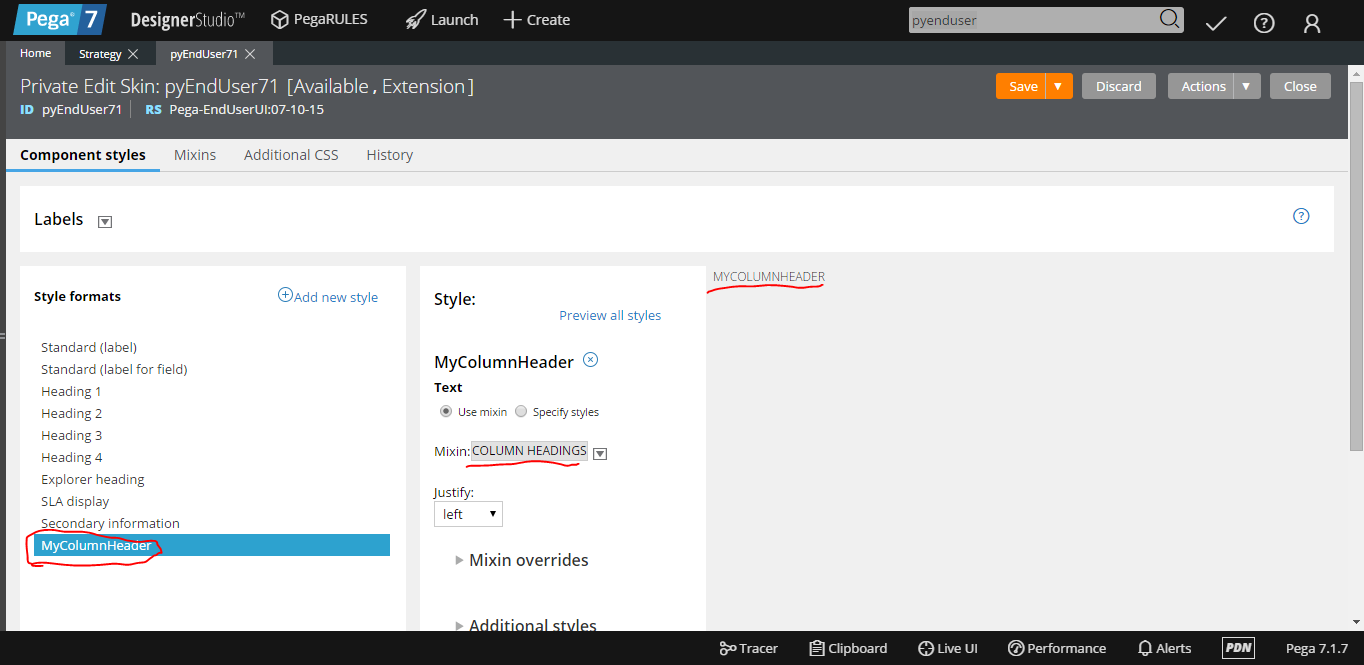The height and width of the screenshot is (665, 1364).
Task: Open the help question mark in header
Action: point(1264,23)
